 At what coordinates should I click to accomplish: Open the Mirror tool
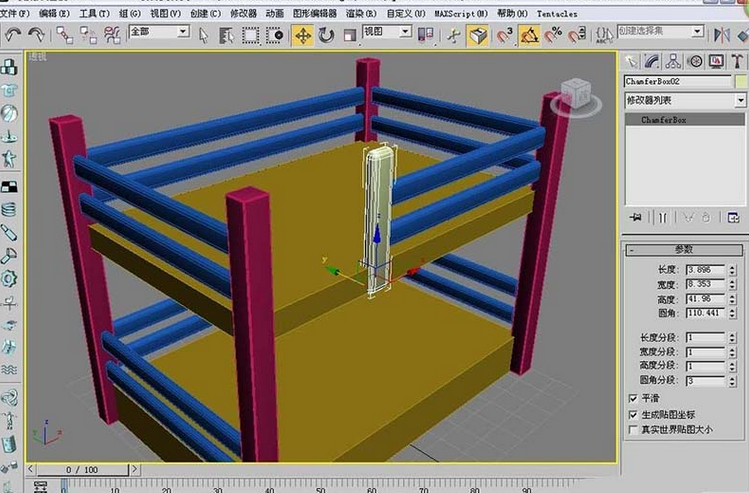(722, 35)
